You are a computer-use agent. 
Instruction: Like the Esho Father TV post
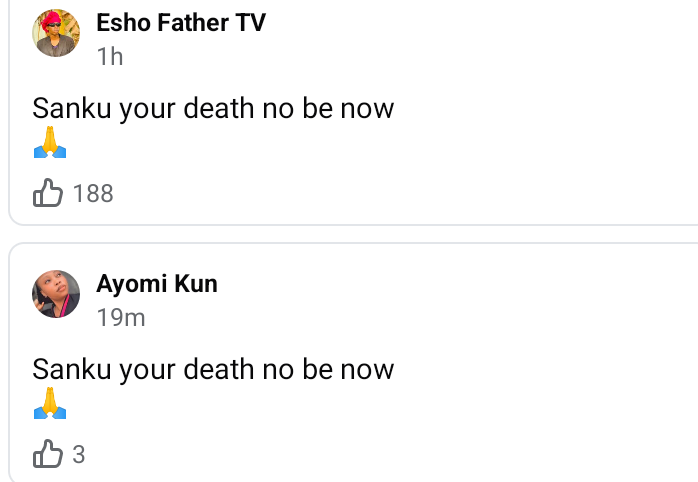pos(48,192)
